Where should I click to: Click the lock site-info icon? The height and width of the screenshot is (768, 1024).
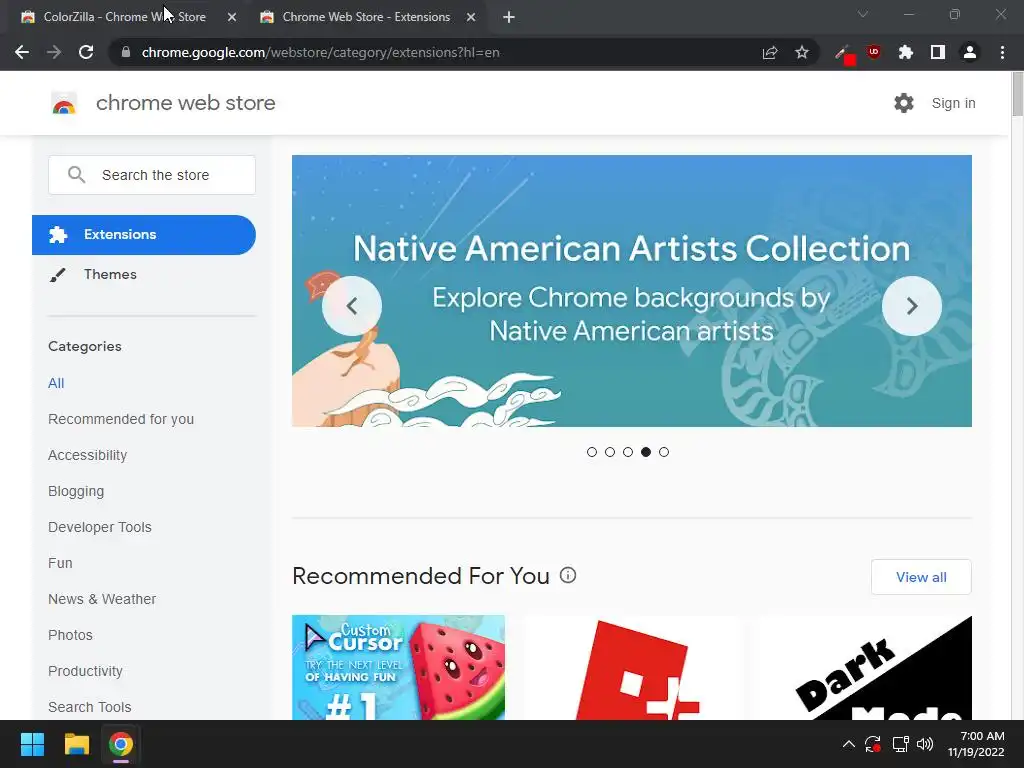click(x=126, y=52)
